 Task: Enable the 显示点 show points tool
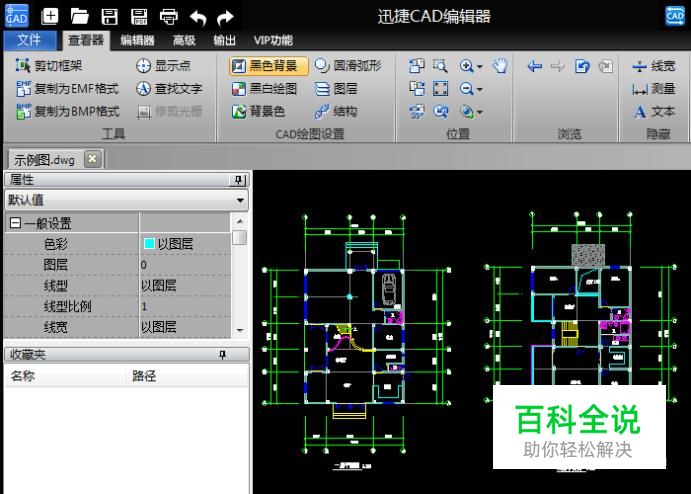pos(163,66)
